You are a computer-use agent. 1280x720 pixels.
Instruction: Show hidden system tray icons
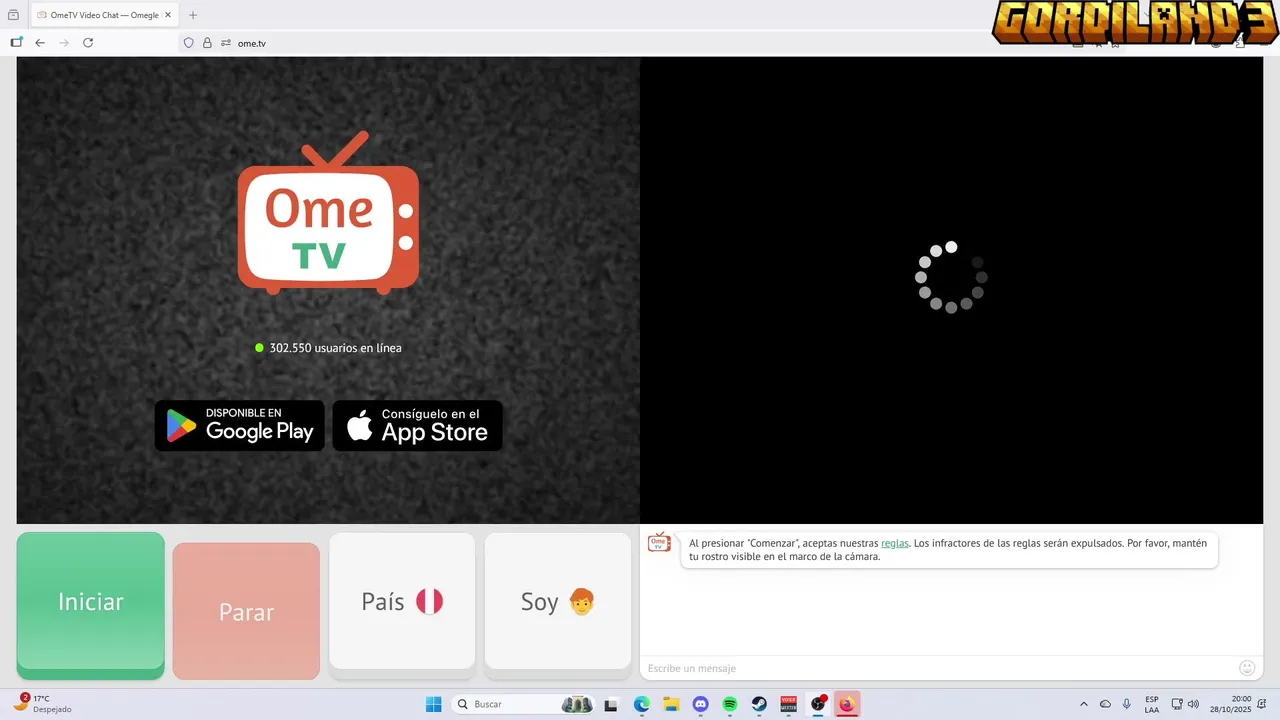1084,704
